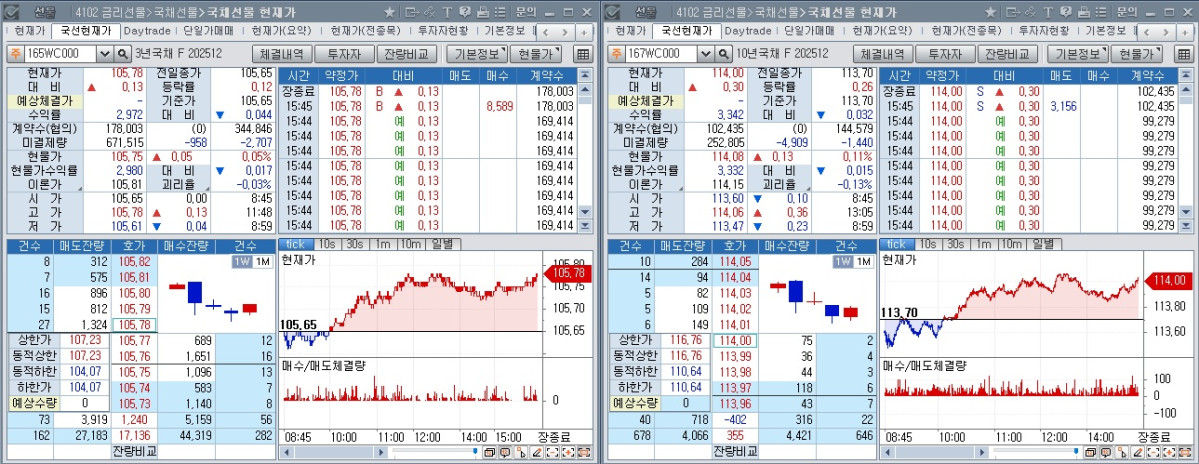Toggle 1M candle view in left order book
Image resolution: width=1199 pixels, height=464 pixels.
(262, 261)
